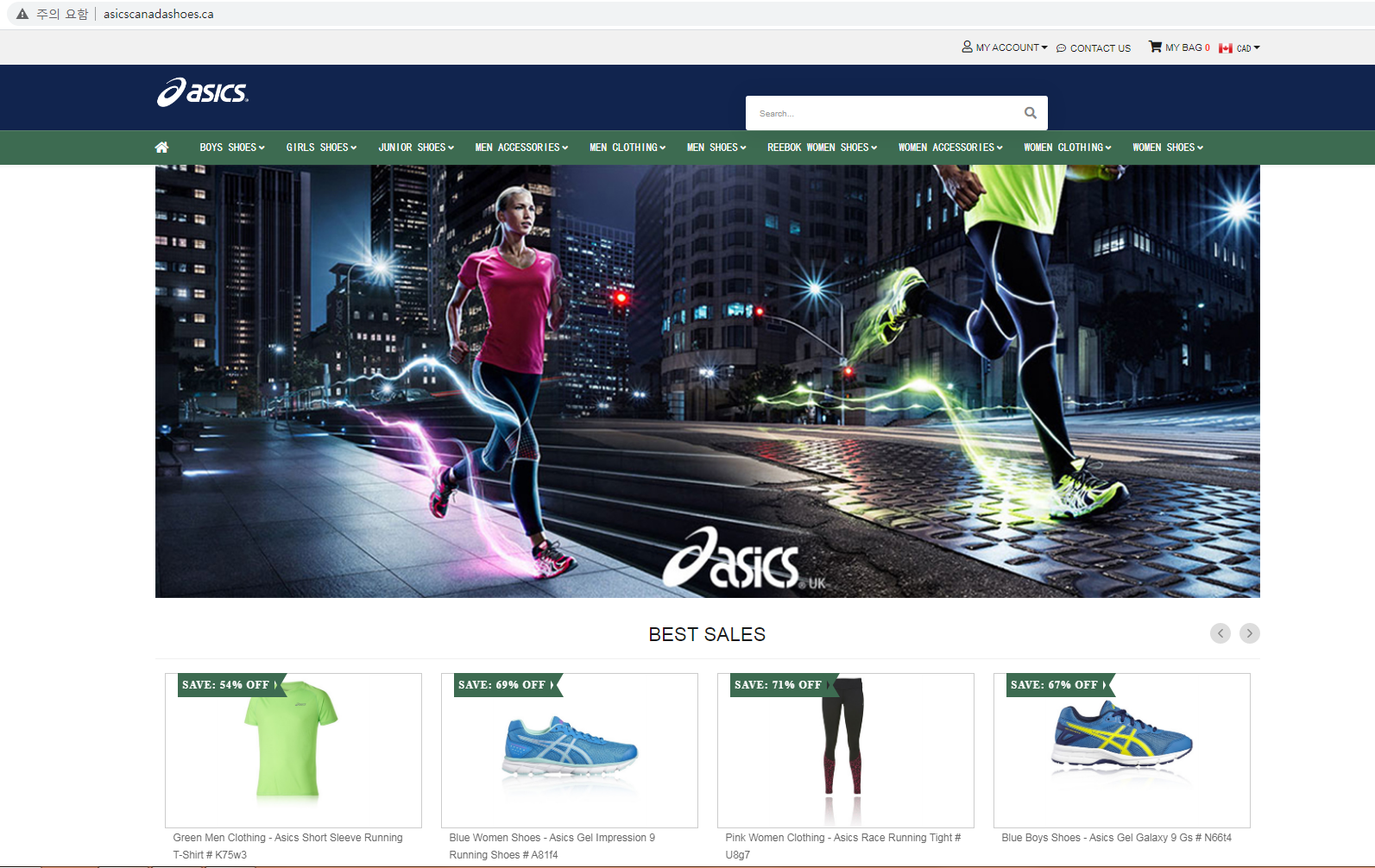The image size is (1375, 868).
Task: Click the browser address bar URL
Action: [x=159, y=14]
